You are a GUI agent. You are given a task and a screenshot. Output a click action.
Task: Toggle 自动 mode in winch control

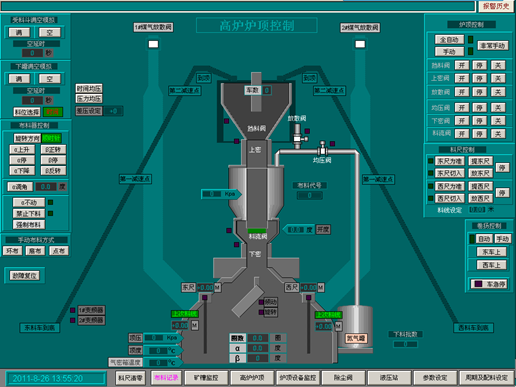click(x=484, y=239)
